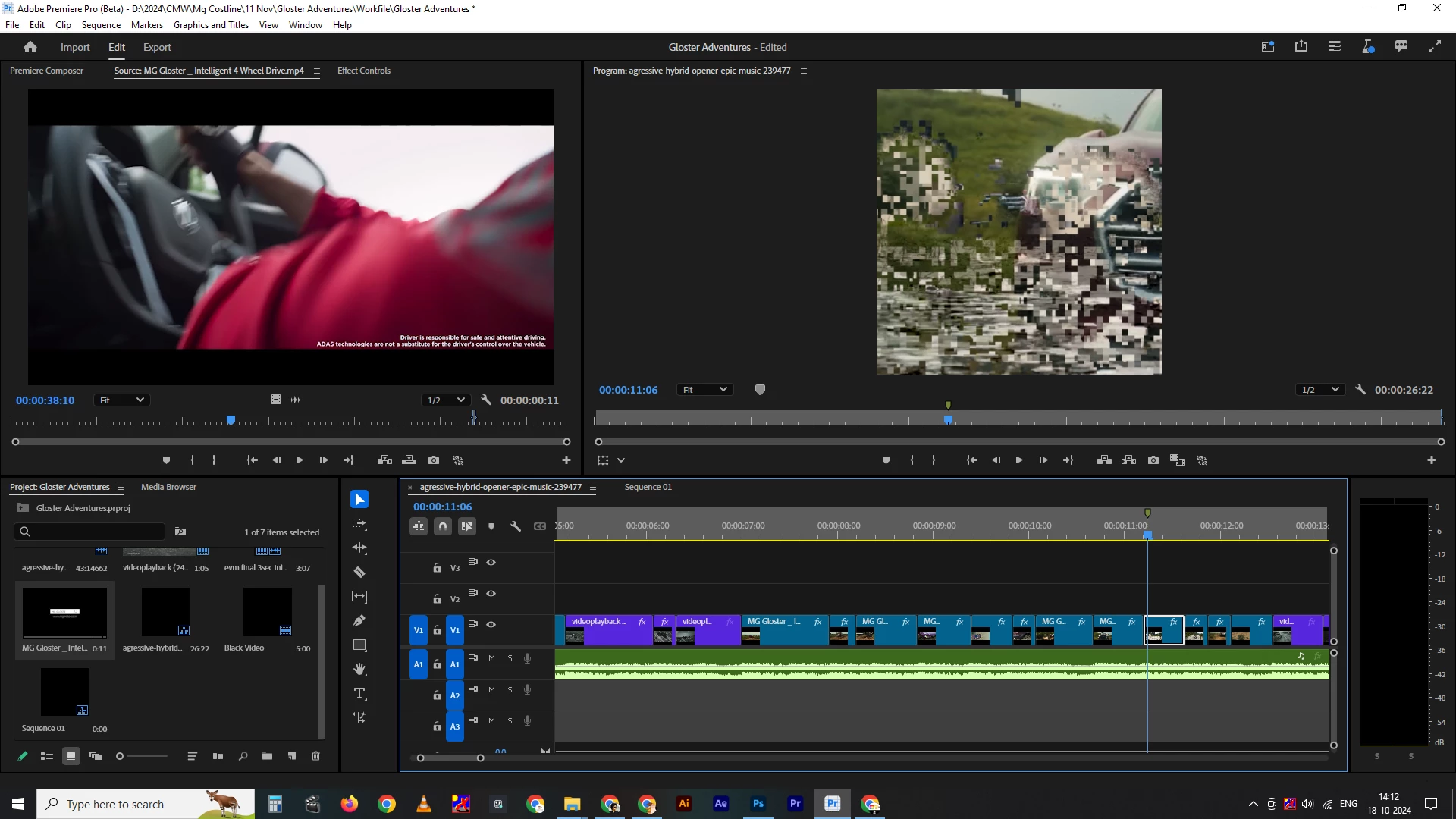The height and width of the screenshot is (819, 1456).
Task: Click New Bin folder icon in Project panel
Action: (x=267, y=756)
